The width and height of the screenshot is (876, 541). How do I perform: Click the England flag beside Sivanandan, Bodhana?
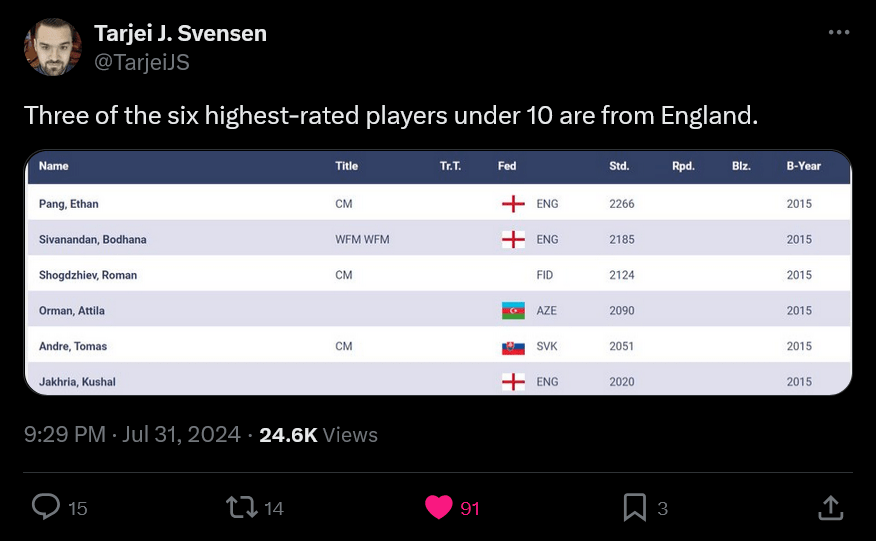coord(513,240)
